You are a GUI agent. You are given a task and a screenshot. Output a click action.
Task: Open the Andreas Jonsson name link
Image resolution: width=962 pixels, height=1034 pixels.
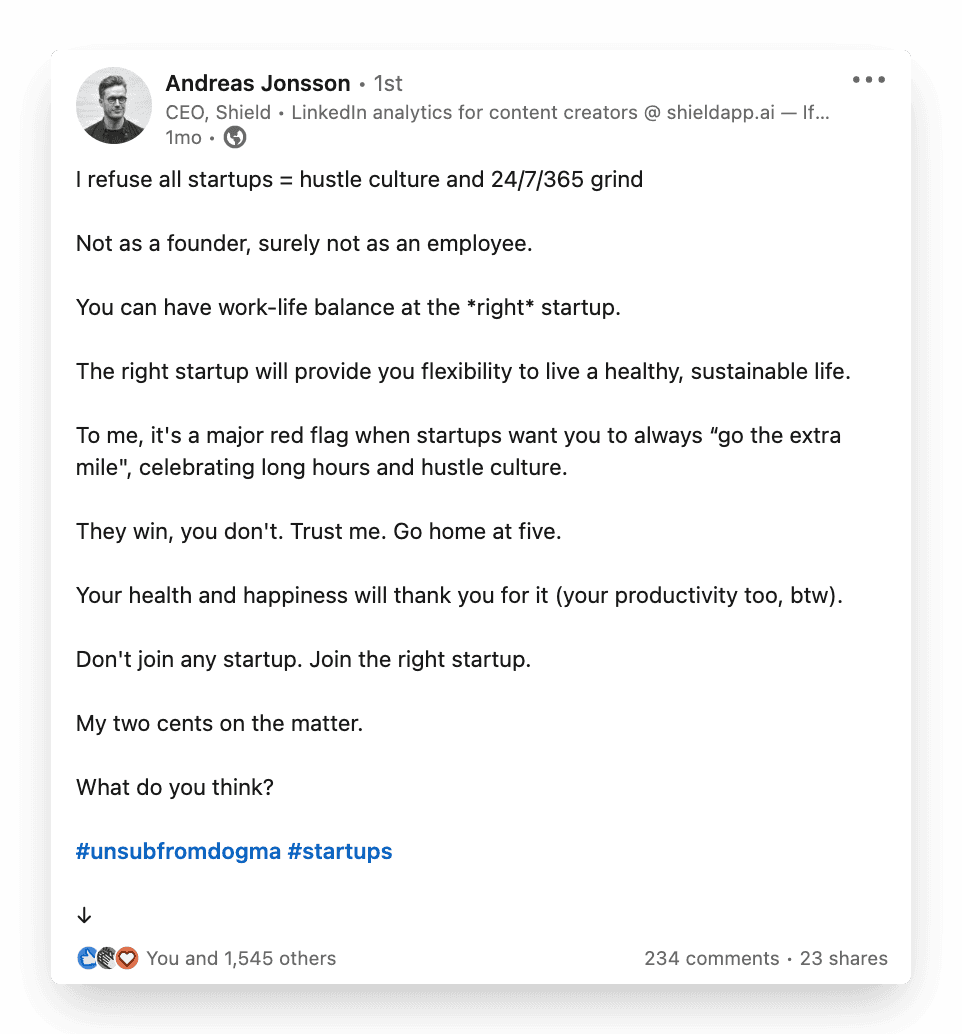click(258, 83)
